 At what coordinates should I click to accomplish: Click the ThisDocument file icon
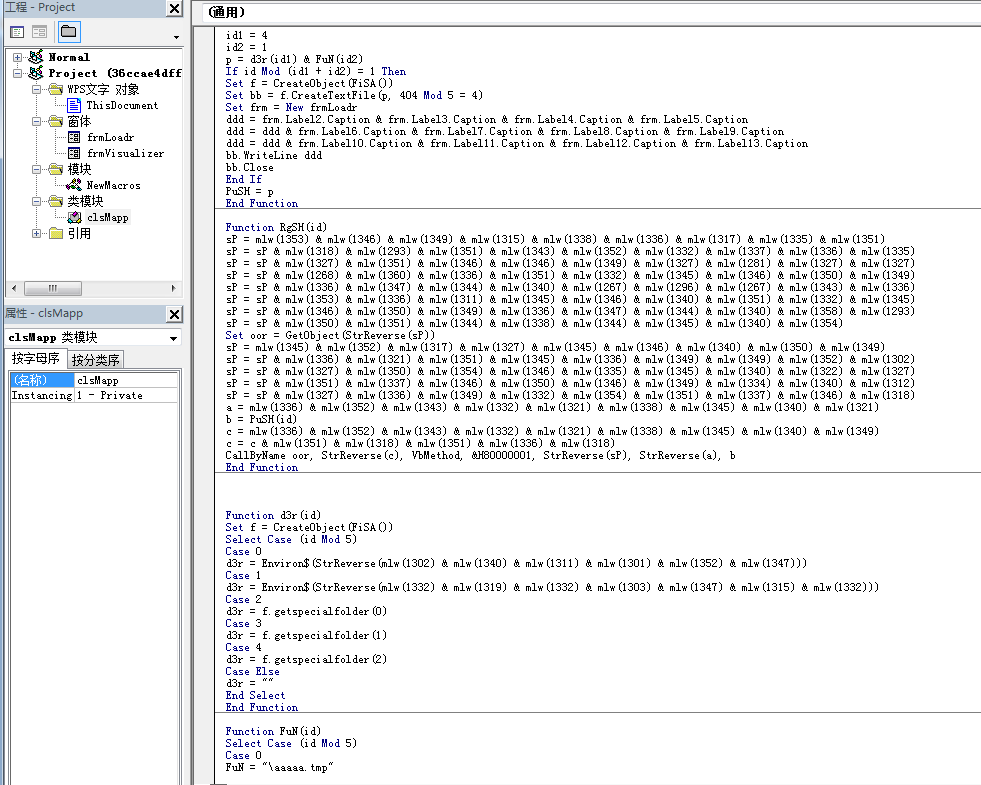click(74, 105)
